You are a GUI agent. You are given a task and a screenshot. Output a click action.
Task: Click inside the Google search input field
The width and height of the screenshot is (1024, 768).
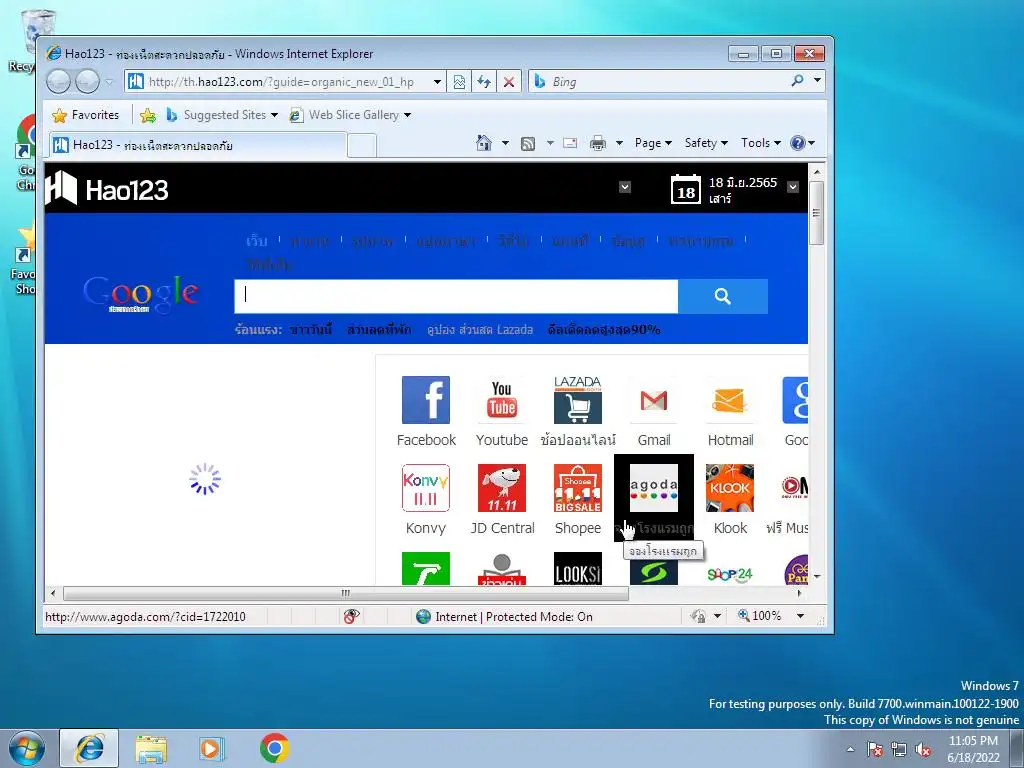pos(456,296)
